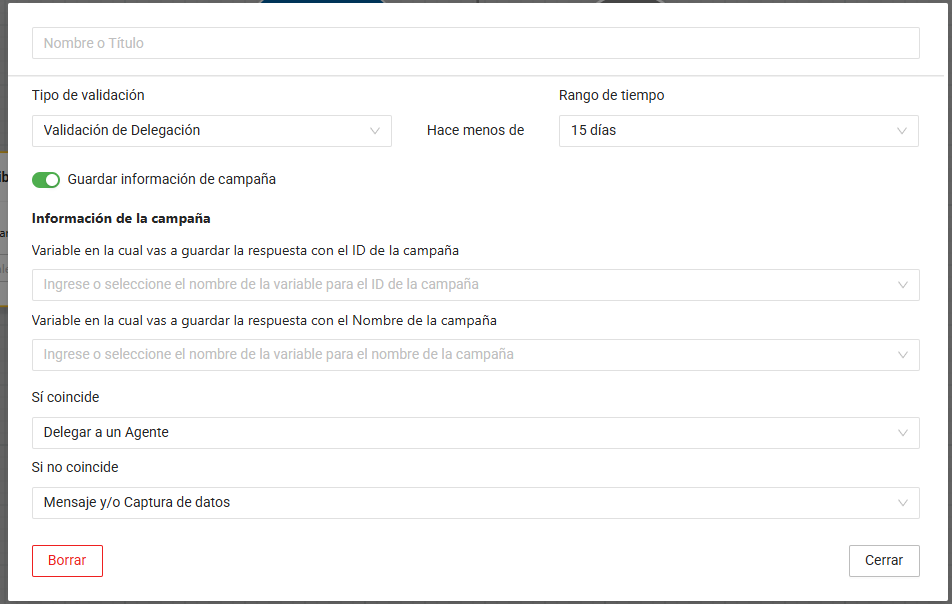This screenshot has width=952, height=604.
Task: Select the campaign name variable combo box
Action: pos(460,355)
